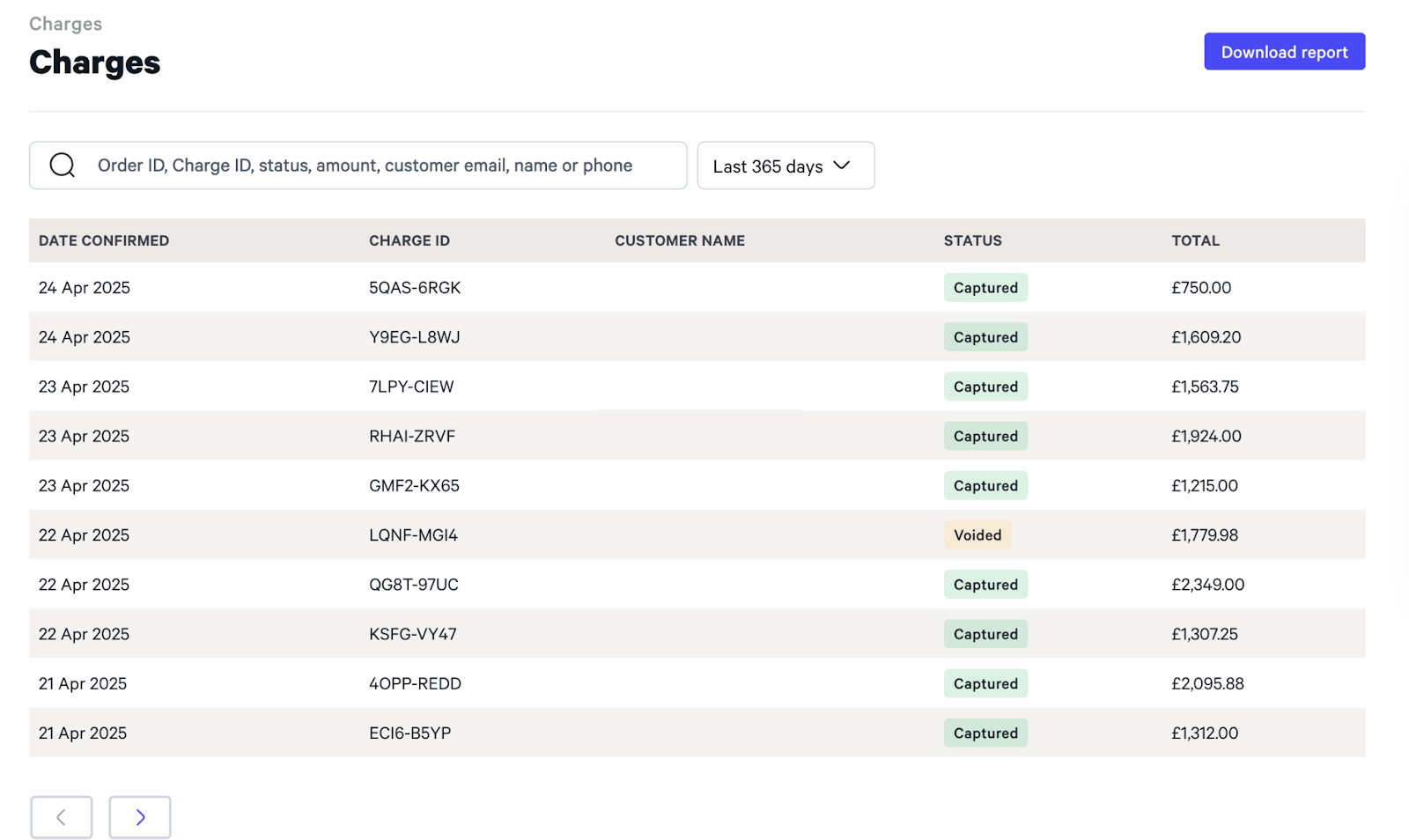
Task: Go to previous page arrow
Action: [x=61, y=817]
